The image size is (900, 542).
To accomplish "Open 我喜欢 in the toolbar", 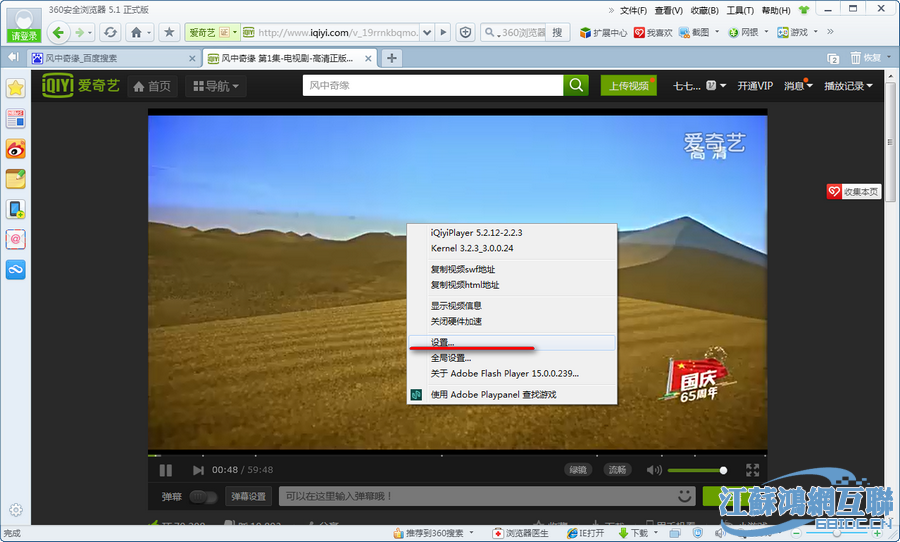I will [653, 33].
